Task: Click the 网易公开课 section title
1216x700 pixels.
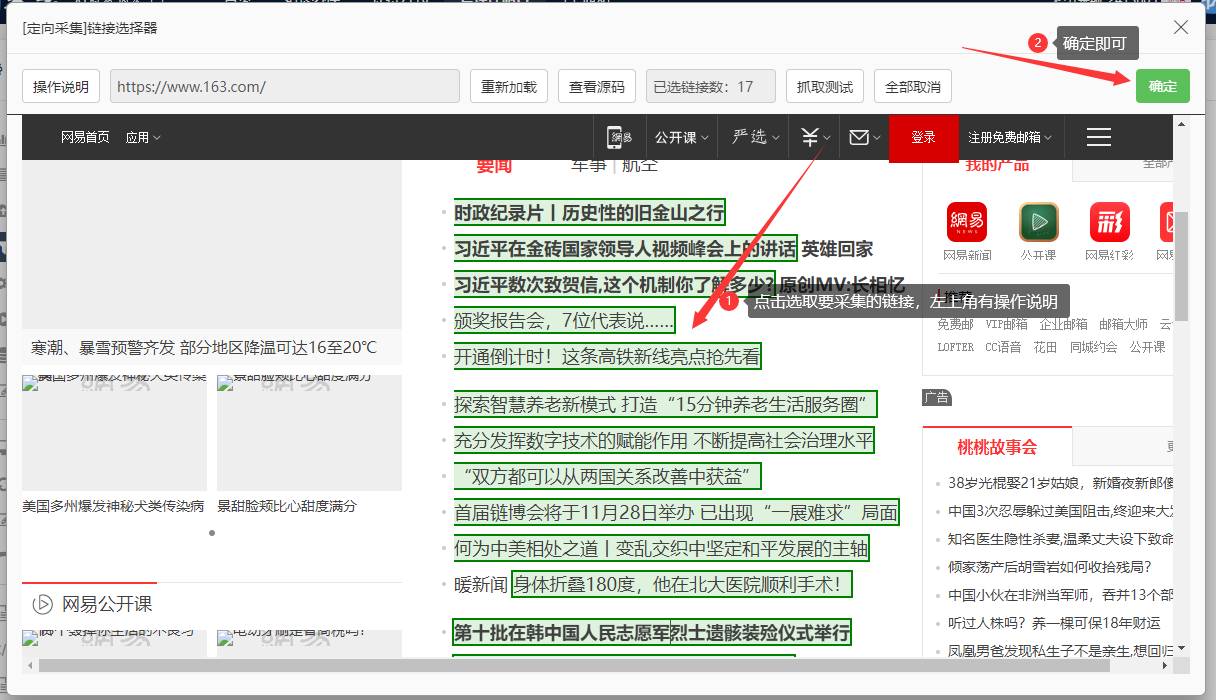Action: point(107,604)
